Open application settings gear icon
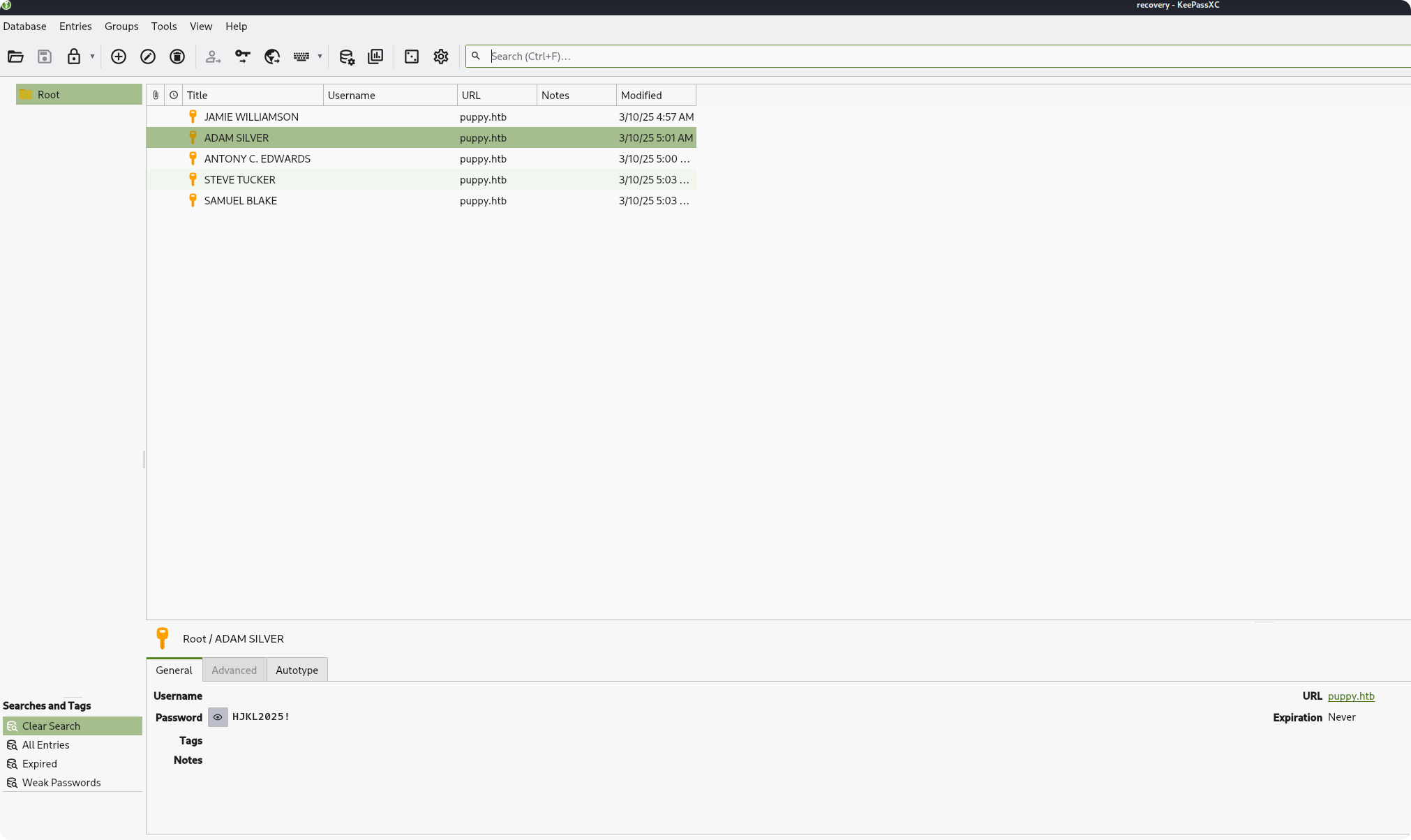Screen dimensions: 1411x840 (x=441, y=57)
